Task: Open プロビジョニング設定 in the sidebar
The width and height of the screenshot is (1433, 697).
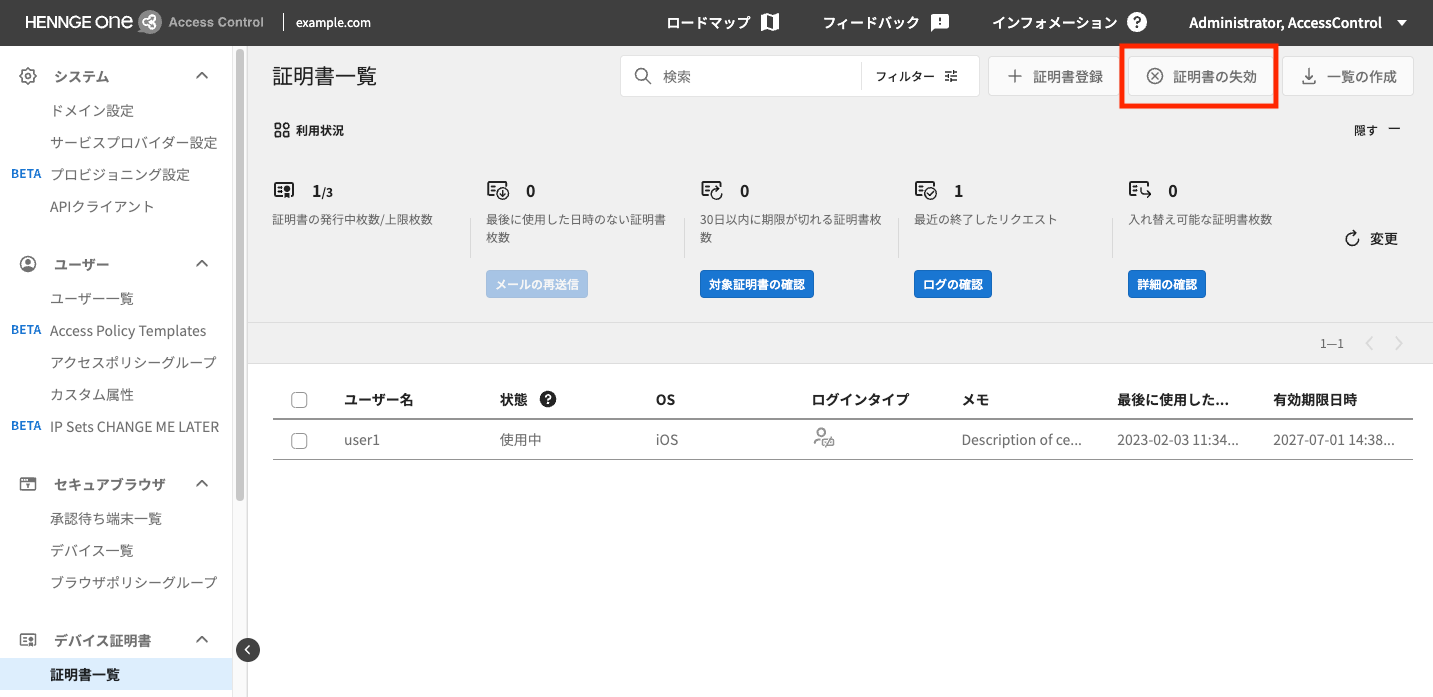Action: [120, 175]
